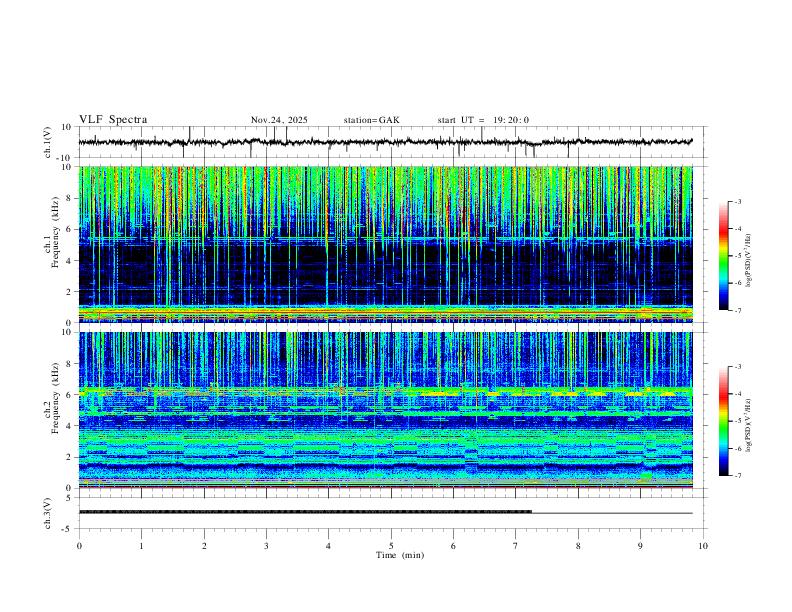Screen dimensions: 792x612
Task: Click the "5" minute tick on Time axis
Action: [x=391, y=546]
